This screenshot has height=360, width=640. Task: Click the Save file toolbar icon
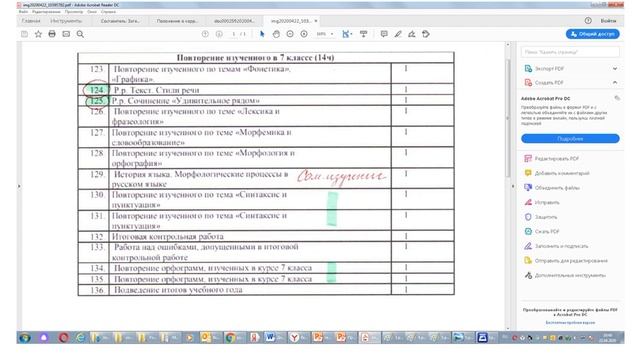(x=24, y=34)
